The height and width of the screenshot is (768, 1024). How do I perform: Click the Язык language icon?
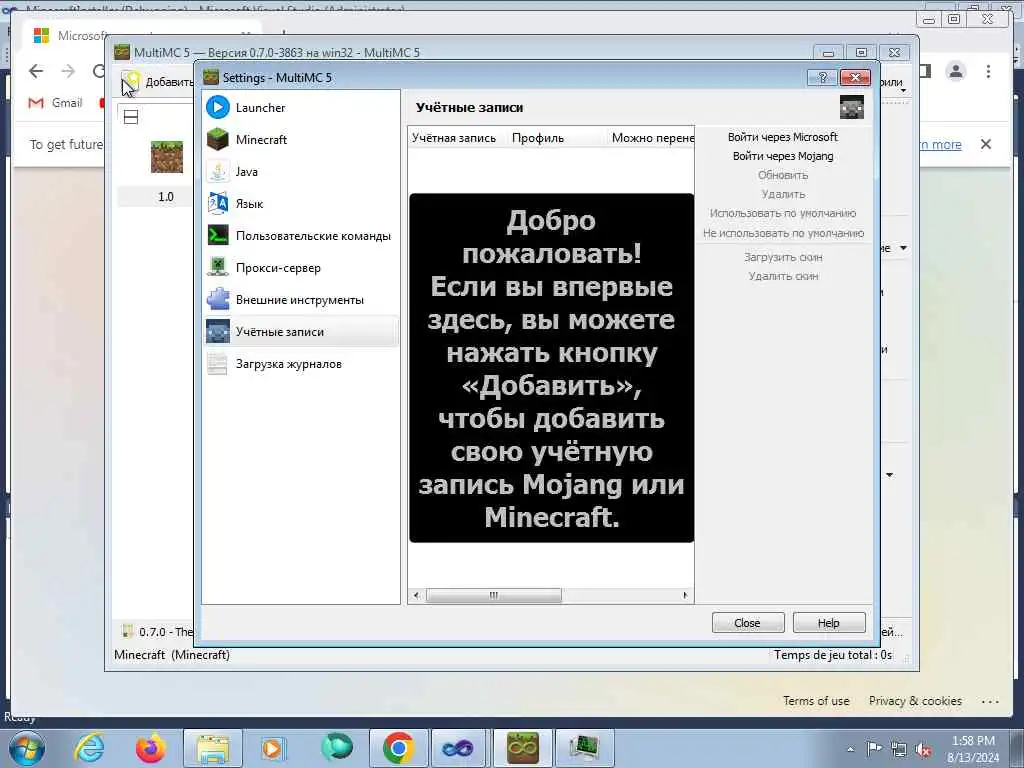click(x=217, y=203)
